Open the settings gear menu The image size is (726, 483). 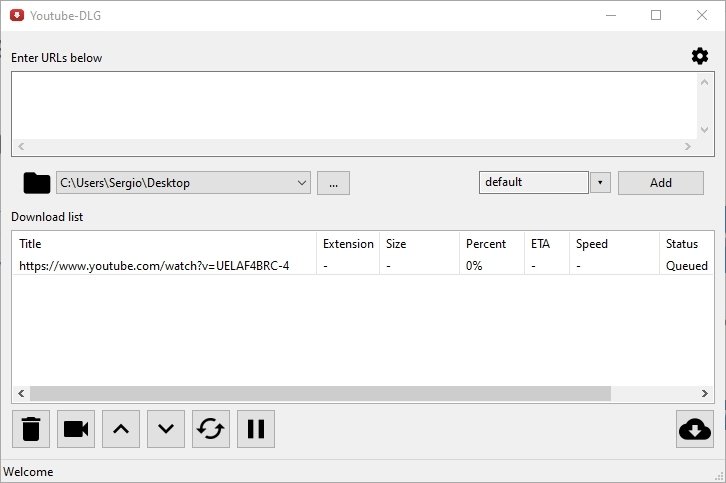pos(700,56)
